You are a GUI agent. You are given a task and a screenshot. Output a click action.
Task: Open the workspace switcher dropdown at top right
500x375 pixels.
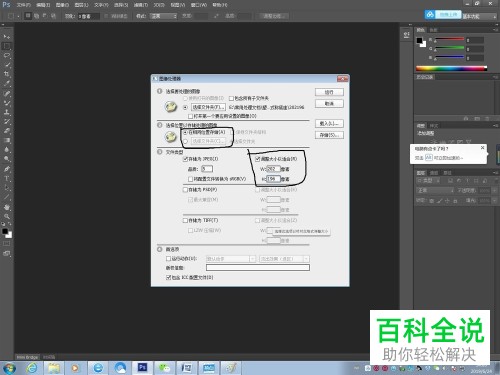point(479,16)
